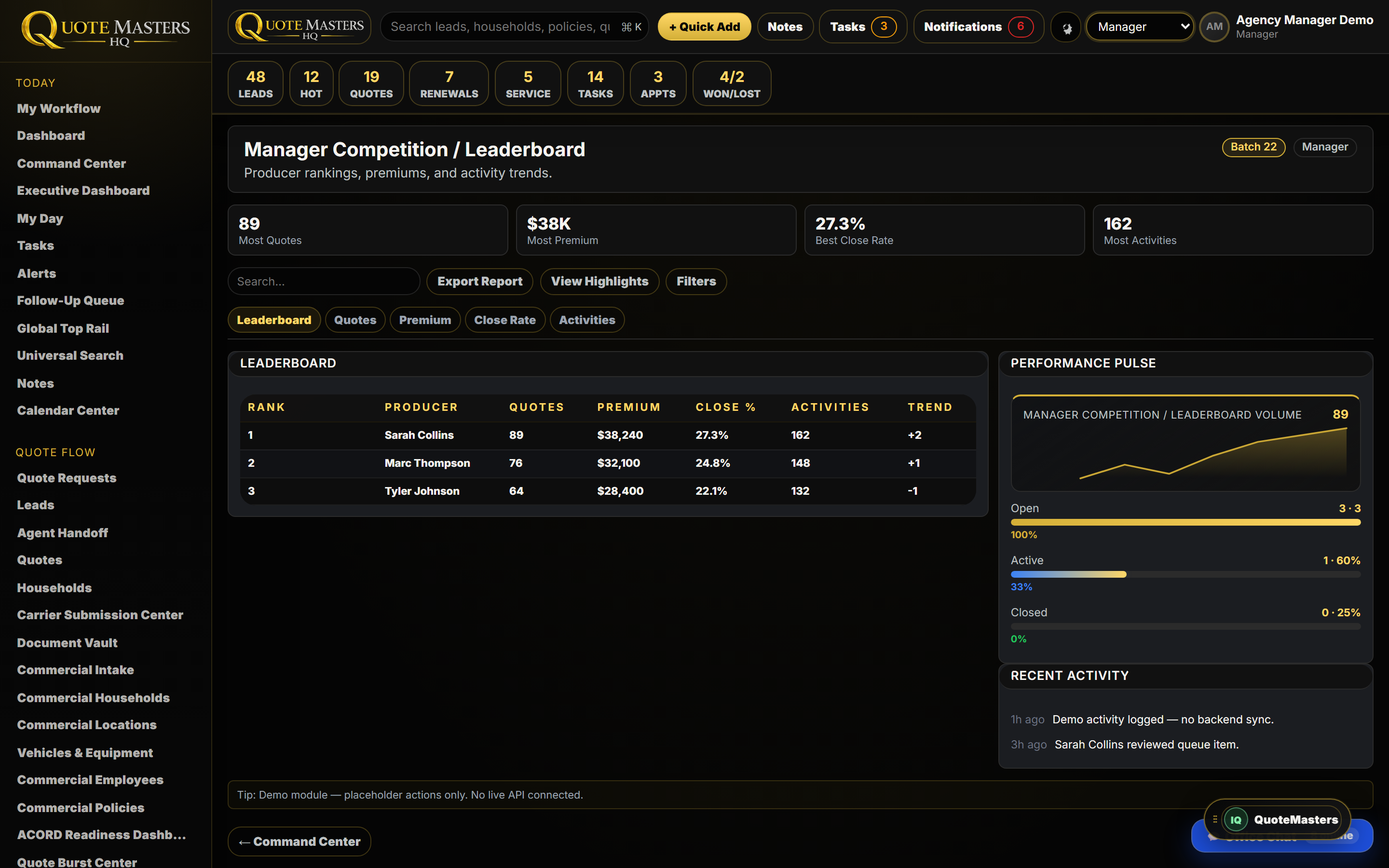Screen dimensions: 1389x868
Task: Click the Batch 22 badge
Action: (x=1253, y=147)
